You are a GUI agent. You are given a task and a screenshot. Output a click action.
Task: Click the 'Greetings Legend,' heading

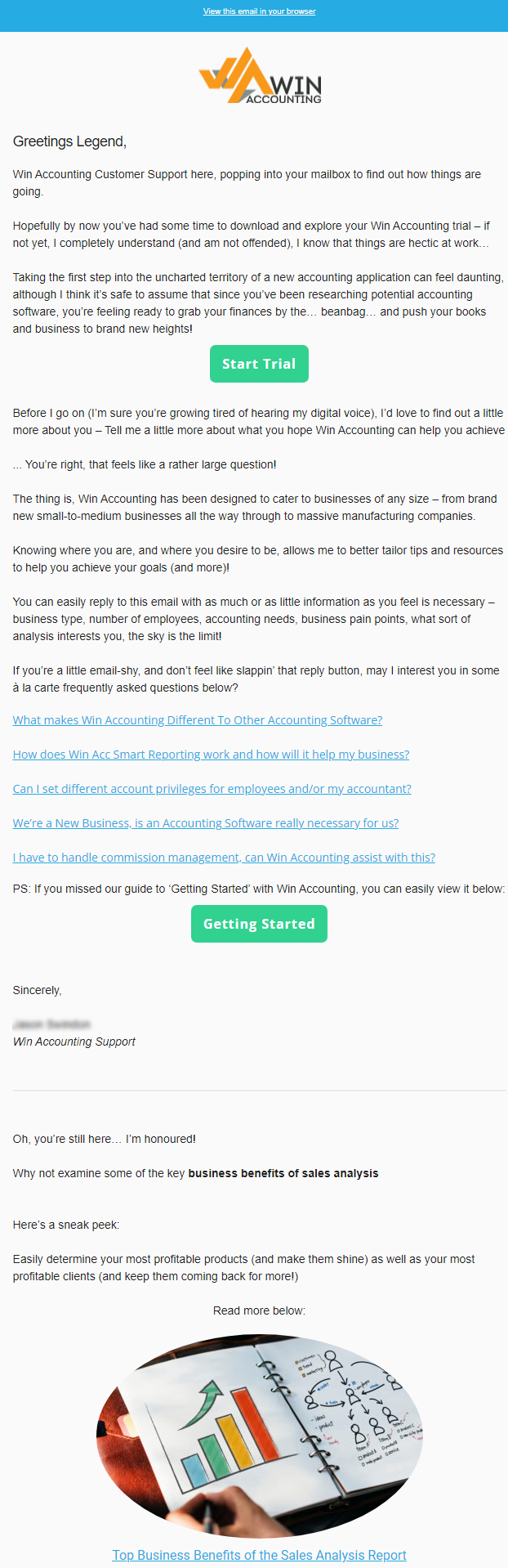69,141
